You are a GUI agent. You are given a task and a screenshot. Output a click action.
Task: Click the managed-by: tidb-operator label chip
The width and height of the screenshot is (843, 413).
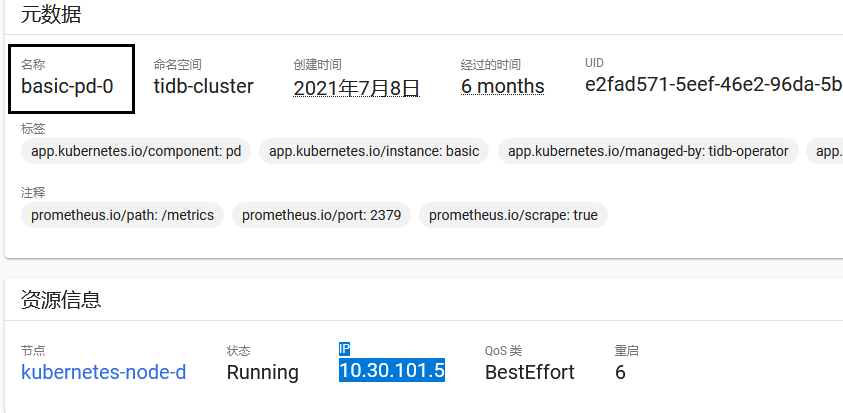648,151
